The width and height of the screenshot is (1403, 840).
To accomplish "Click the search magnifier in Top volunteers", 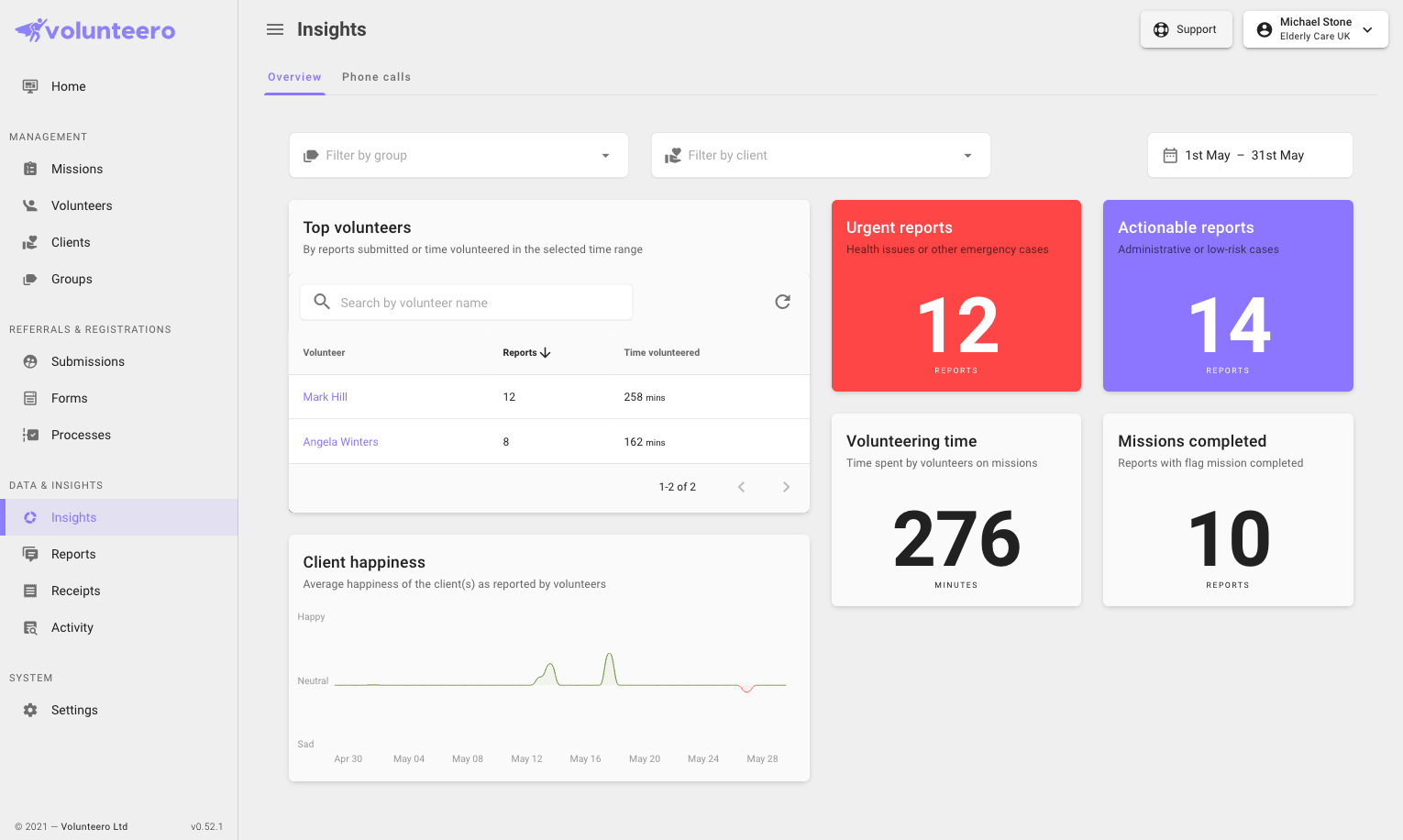I will 322,302.
